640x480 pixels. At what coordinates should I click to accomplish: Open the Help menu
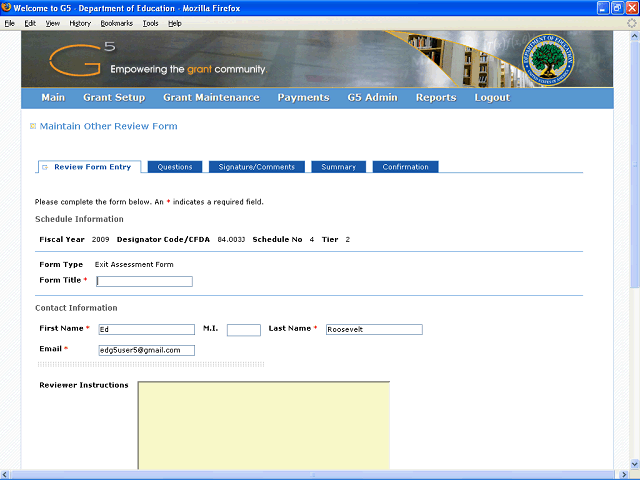(175, 23)
